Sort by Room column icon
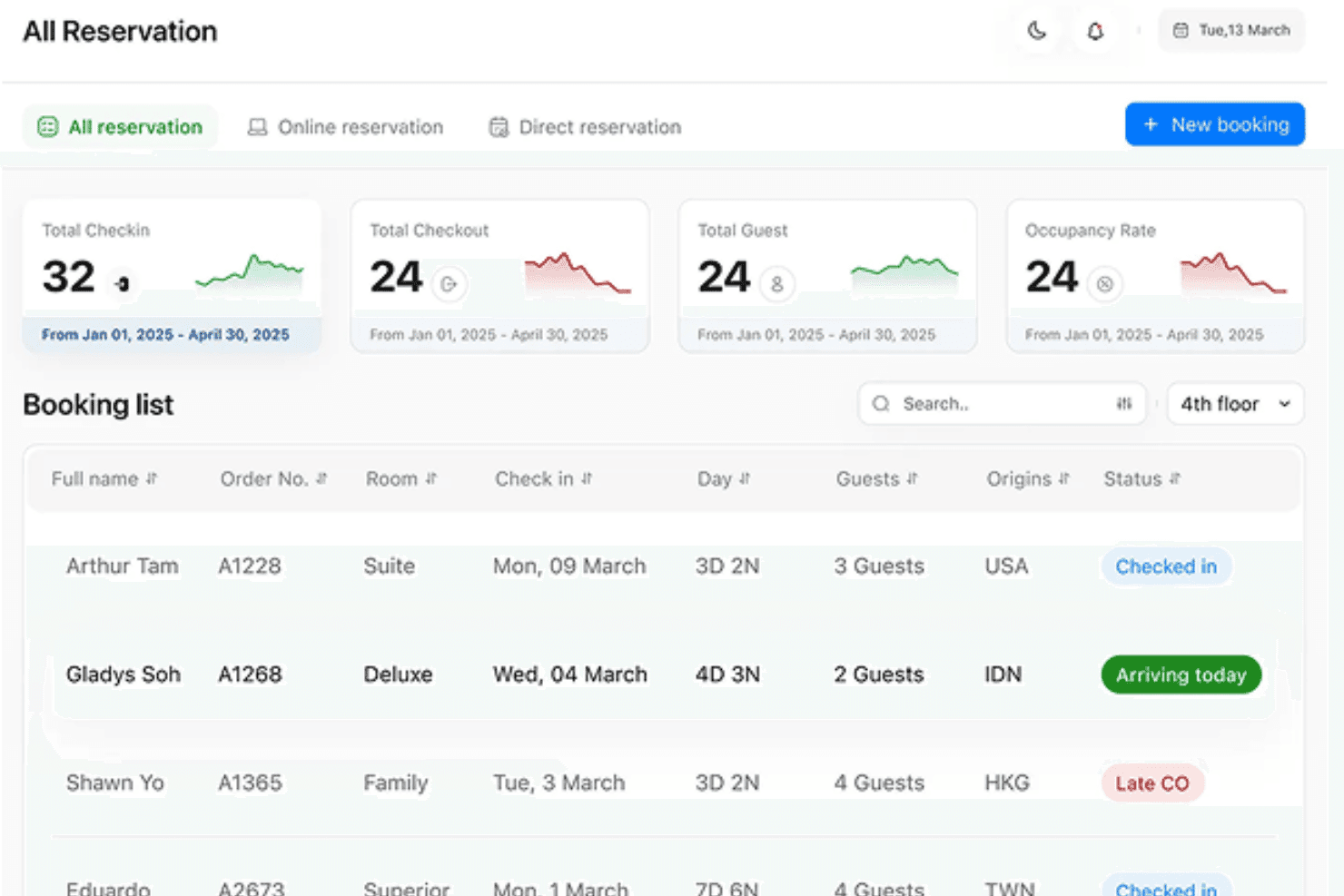 [x=431, y=478]
